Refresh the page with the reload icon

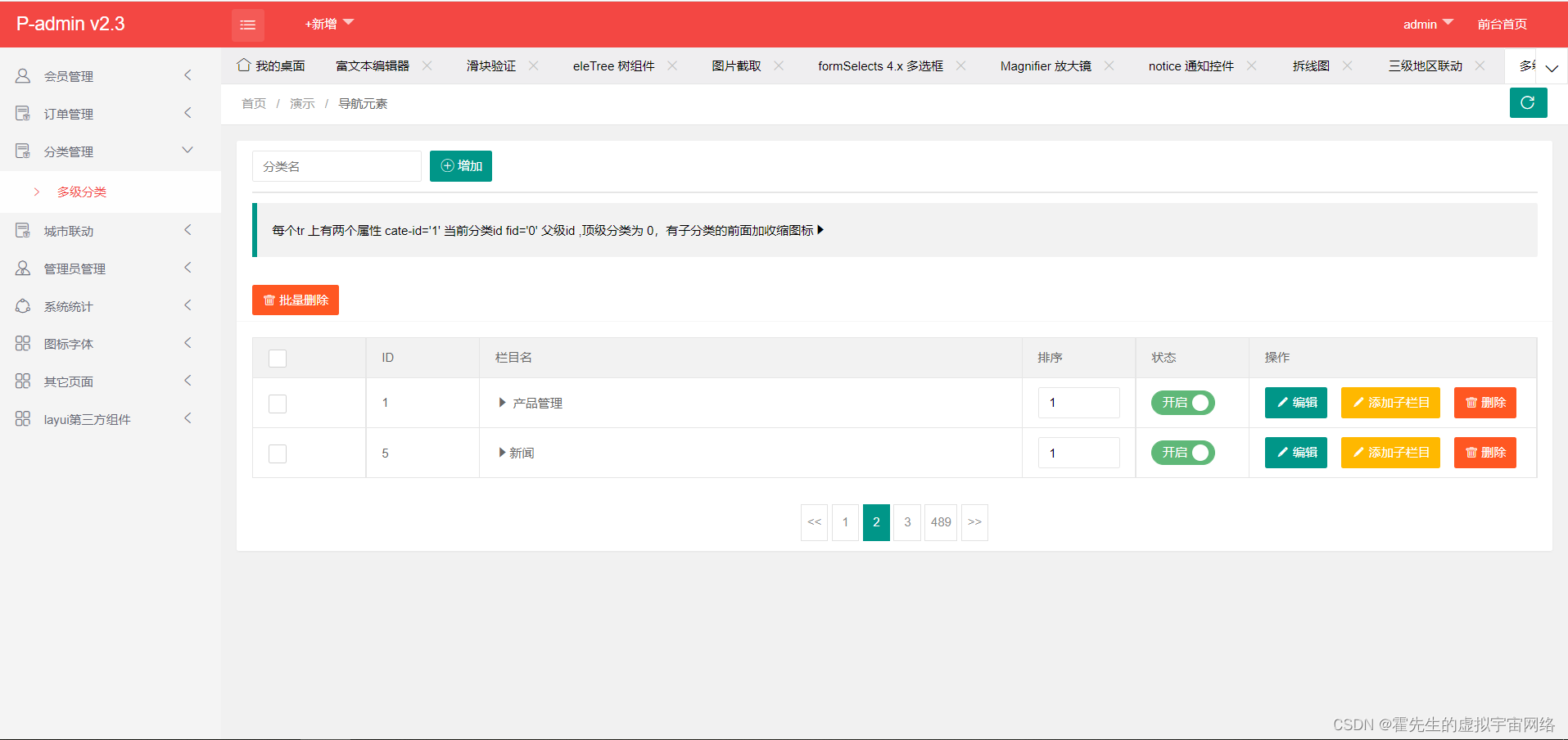[x=1528, y=102]
